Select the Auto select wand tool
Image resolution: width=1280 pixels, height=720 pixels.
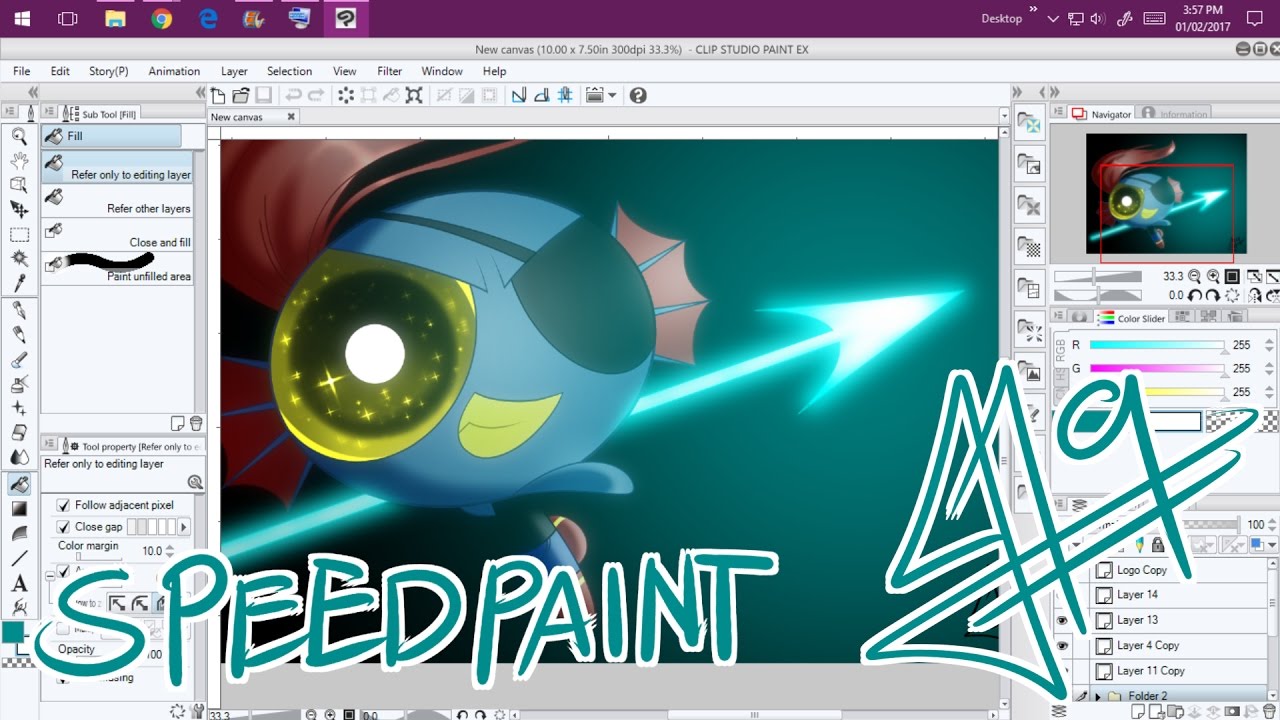click(19, 259)
